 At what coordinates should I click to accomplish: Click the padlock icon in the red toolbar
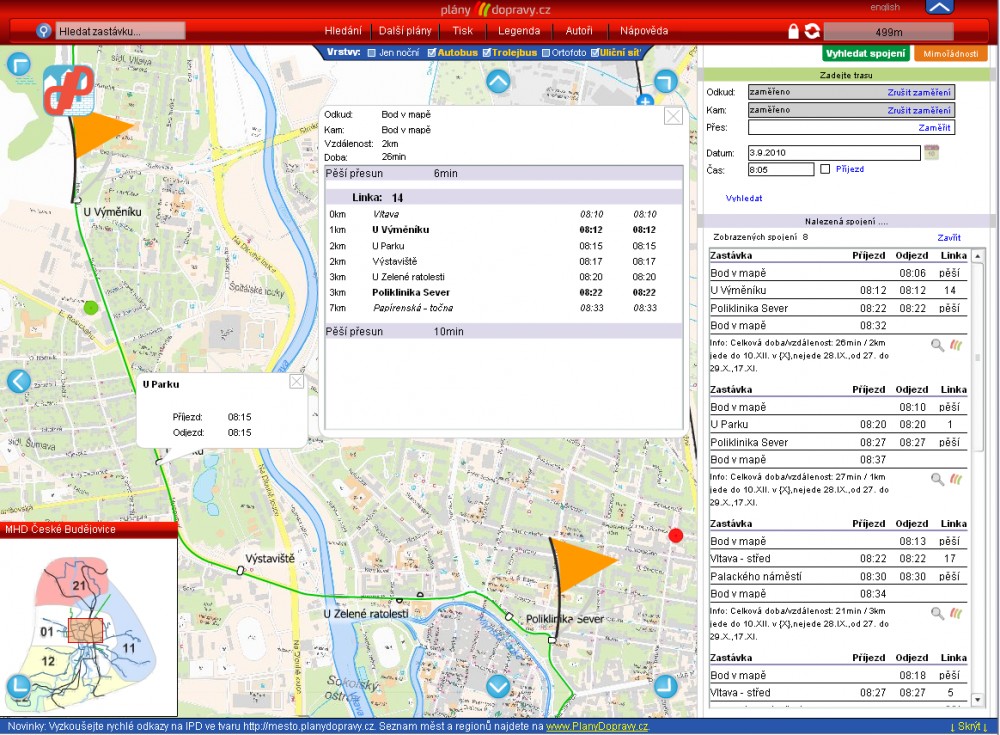(793, 31)
